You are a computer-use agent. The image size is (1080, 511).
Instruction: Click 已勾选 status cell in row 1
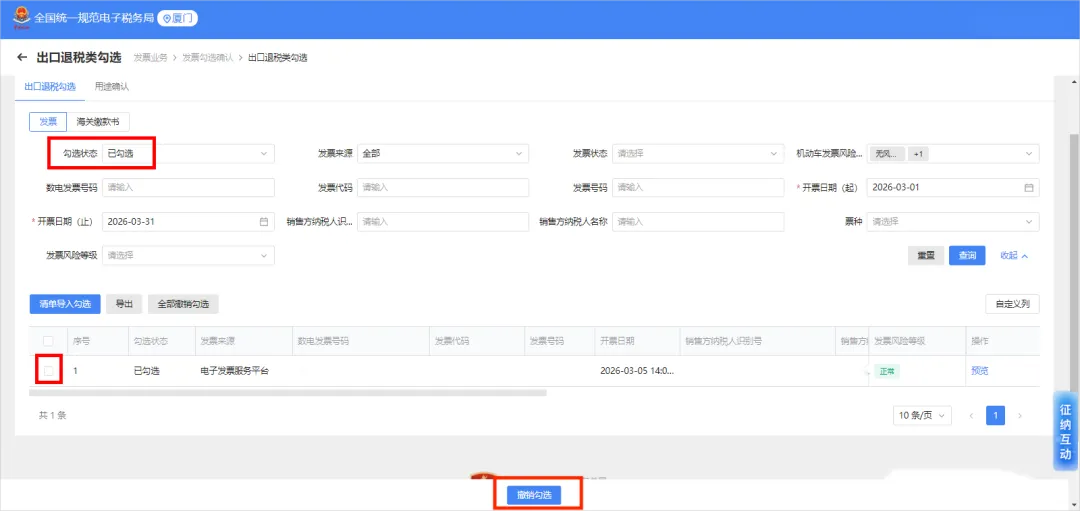[146, 371]
